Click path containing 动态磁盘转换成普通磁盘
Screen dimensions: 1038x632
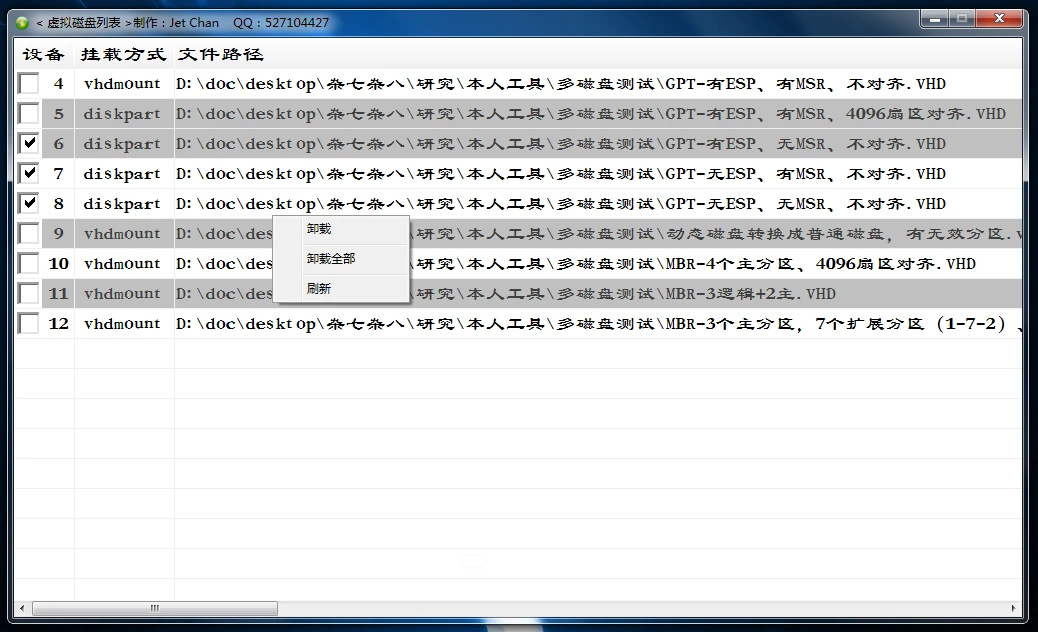pyautogui.click(x=715, y=234)
